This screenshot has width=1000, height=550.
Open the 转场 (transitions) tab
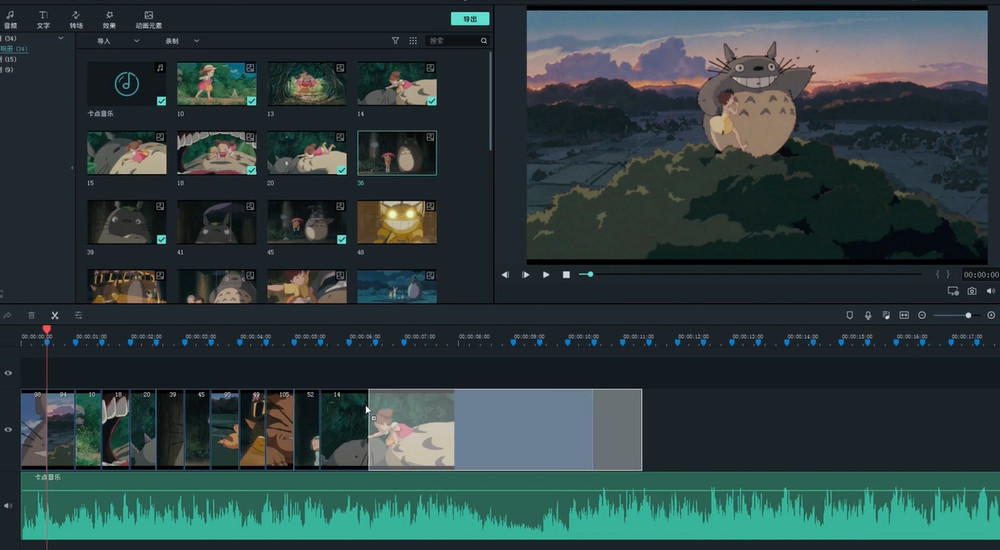pyautogui.click(x=76, y=19)
